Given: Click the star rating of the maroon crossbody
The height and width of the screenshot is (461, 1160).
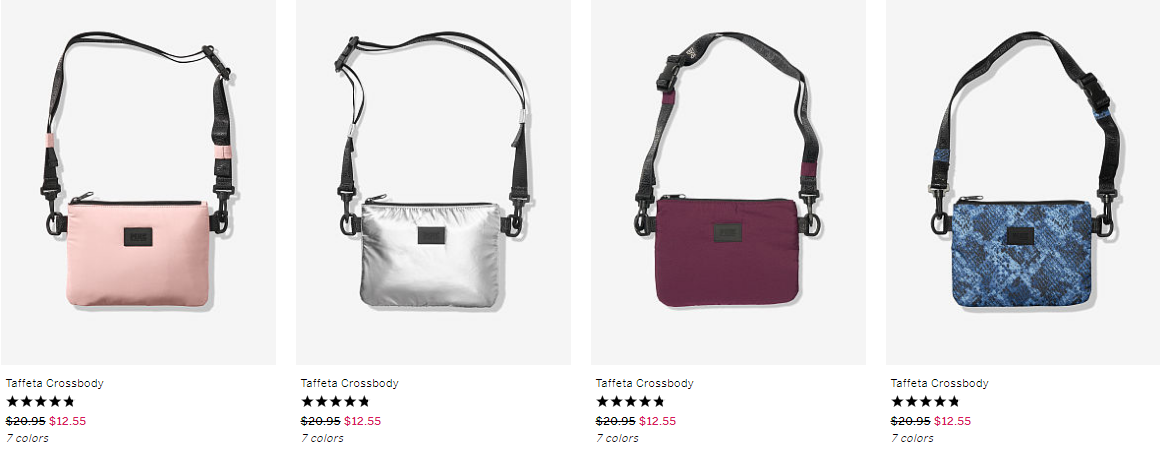Looking at the screenshot, I should [630, 402].
